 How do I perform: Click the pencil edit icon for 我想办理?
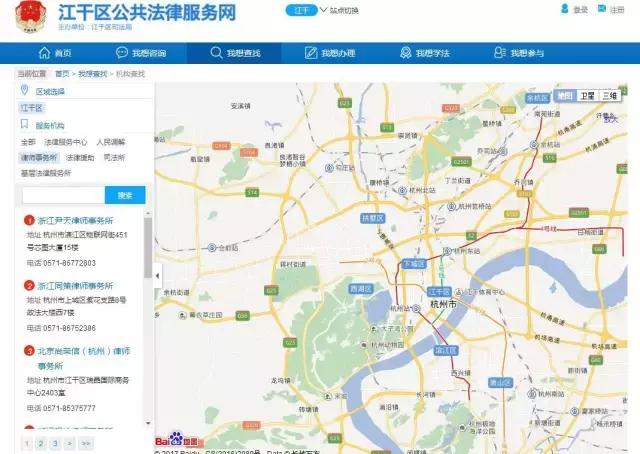coord(311,53)
